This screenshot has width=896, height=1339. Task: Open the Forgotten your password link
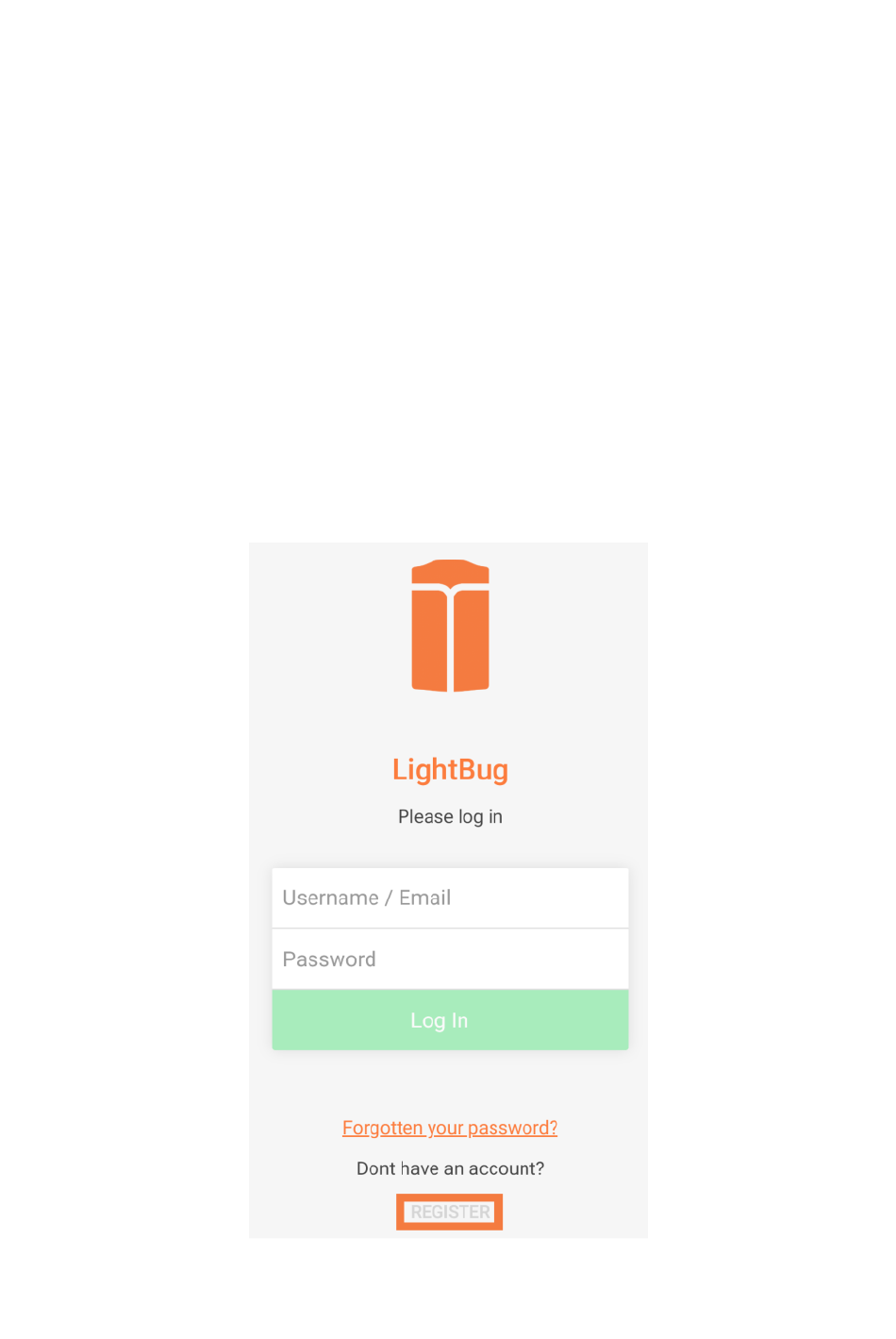coord(450,1128)
